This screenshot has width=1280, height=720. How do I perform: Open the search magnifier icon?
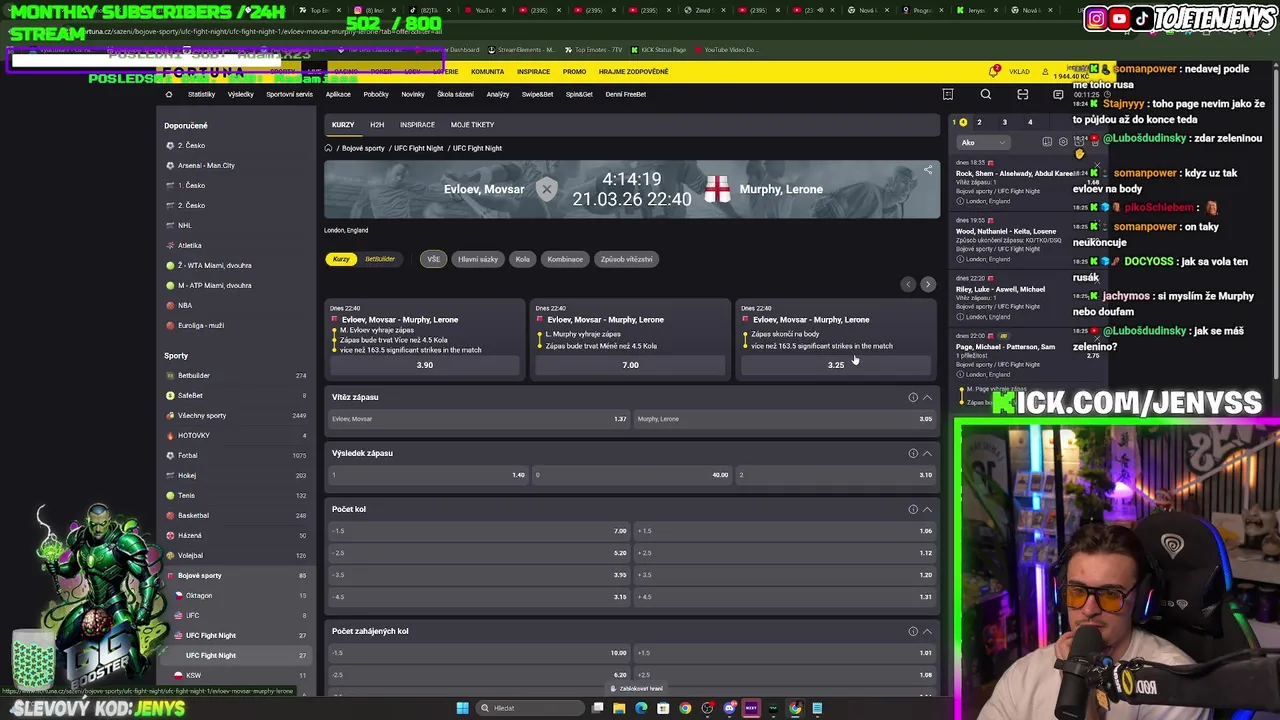(x=986, y=94)
